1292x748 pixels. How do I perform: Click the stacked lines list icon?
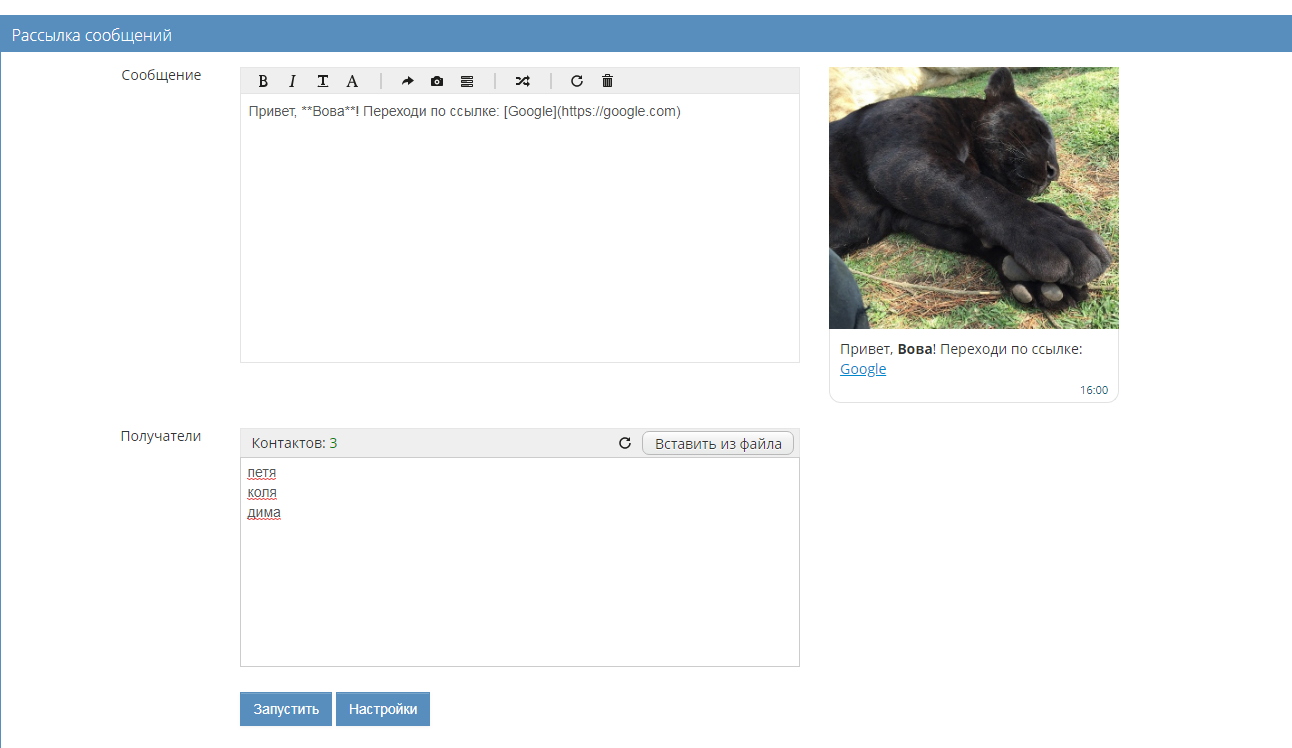467,81
